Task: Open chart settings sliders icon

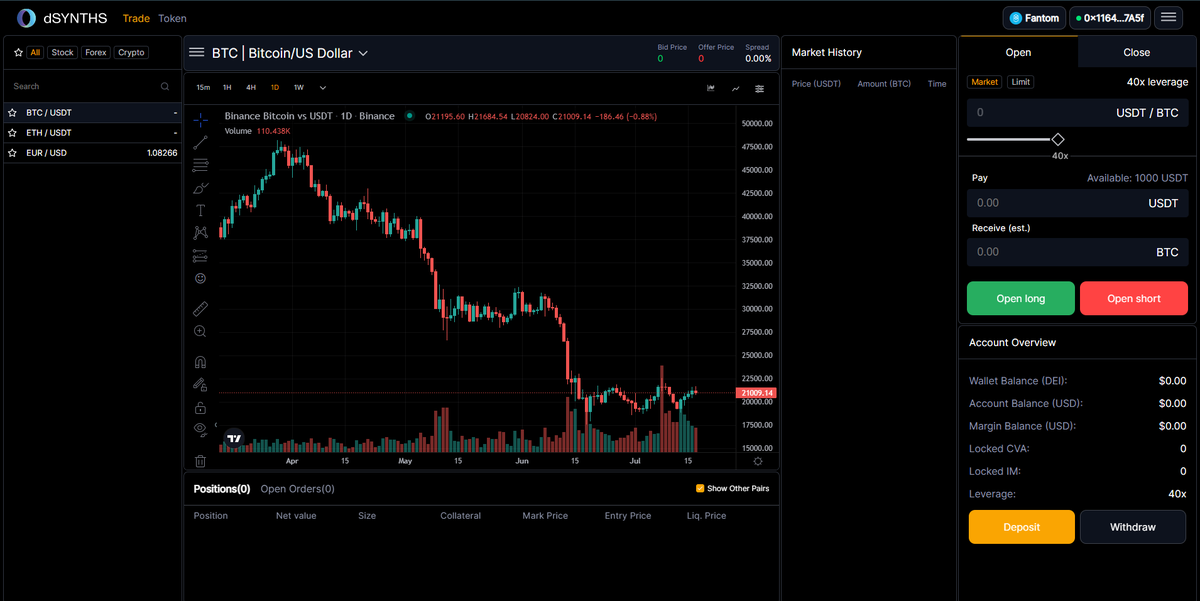Action: [760, 88]
